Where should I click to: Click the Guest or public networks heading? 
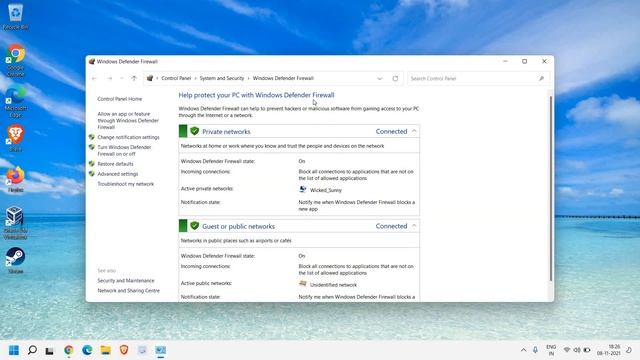[x=238, y=226]
